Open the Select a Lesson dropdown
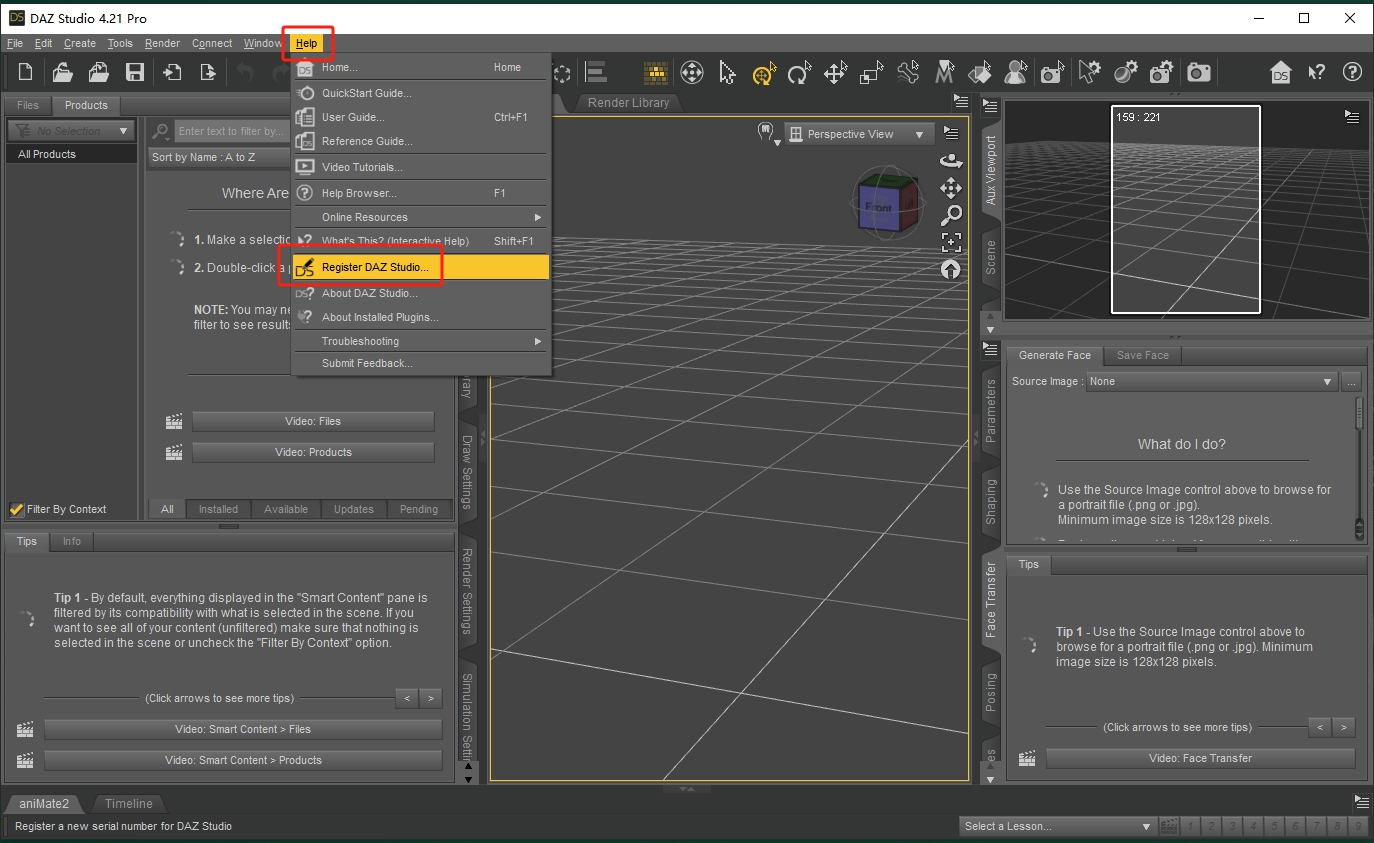This screenshot has width=1374, height=843. click(x=1057, y=826)
